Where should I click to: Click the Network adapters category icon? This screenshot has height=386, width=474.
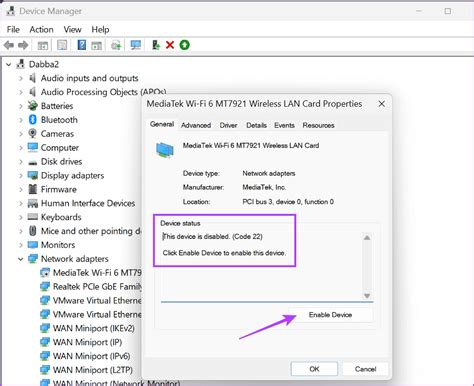pyautogui.click(x=33, y=258)
